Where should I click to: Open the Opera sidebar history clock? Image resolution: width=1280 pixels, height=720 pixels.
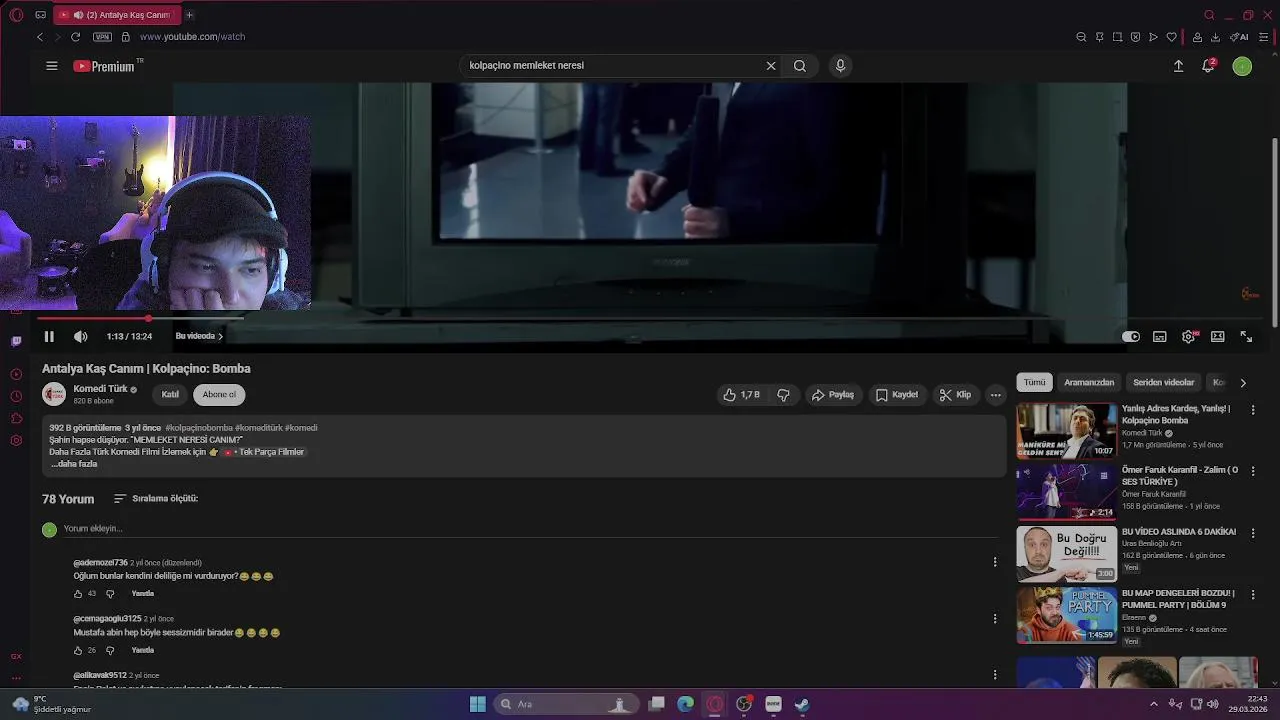tap(16, 396)
